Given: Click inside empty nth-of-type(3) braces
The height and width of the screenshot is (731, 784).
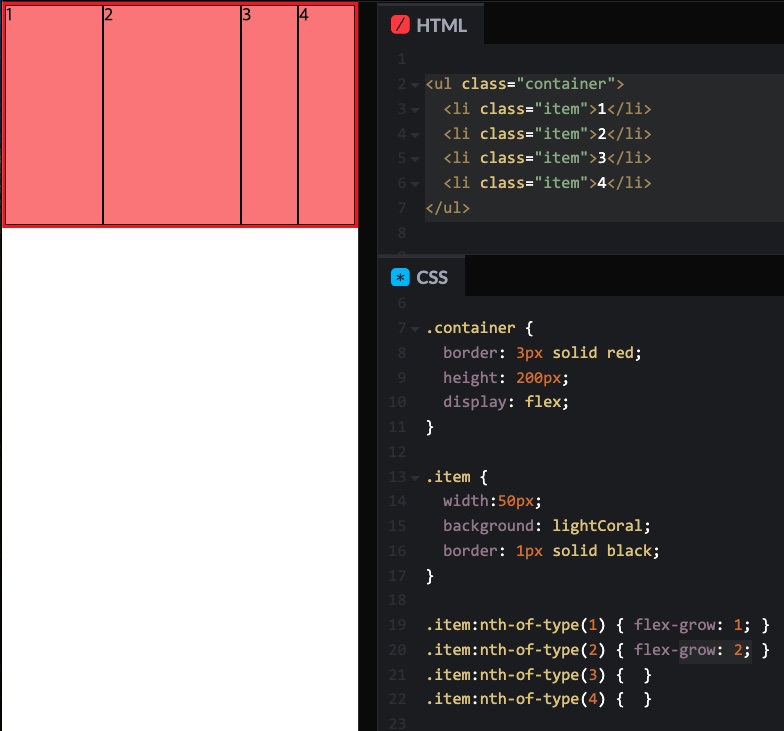Looking at the screenshot, I should coord(634,675).
